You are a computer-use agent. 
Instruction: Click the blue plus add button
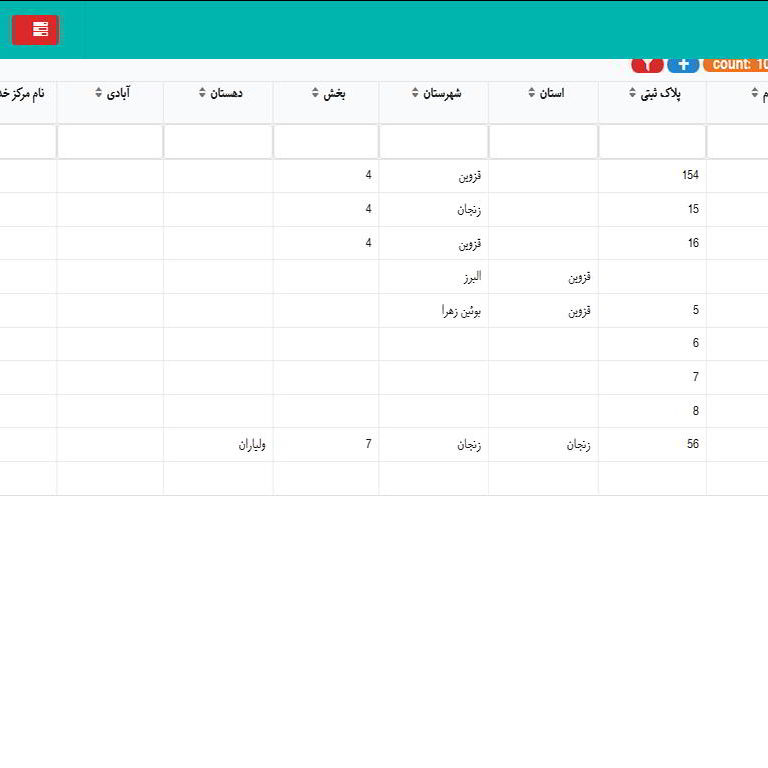[x=683, y=65]
